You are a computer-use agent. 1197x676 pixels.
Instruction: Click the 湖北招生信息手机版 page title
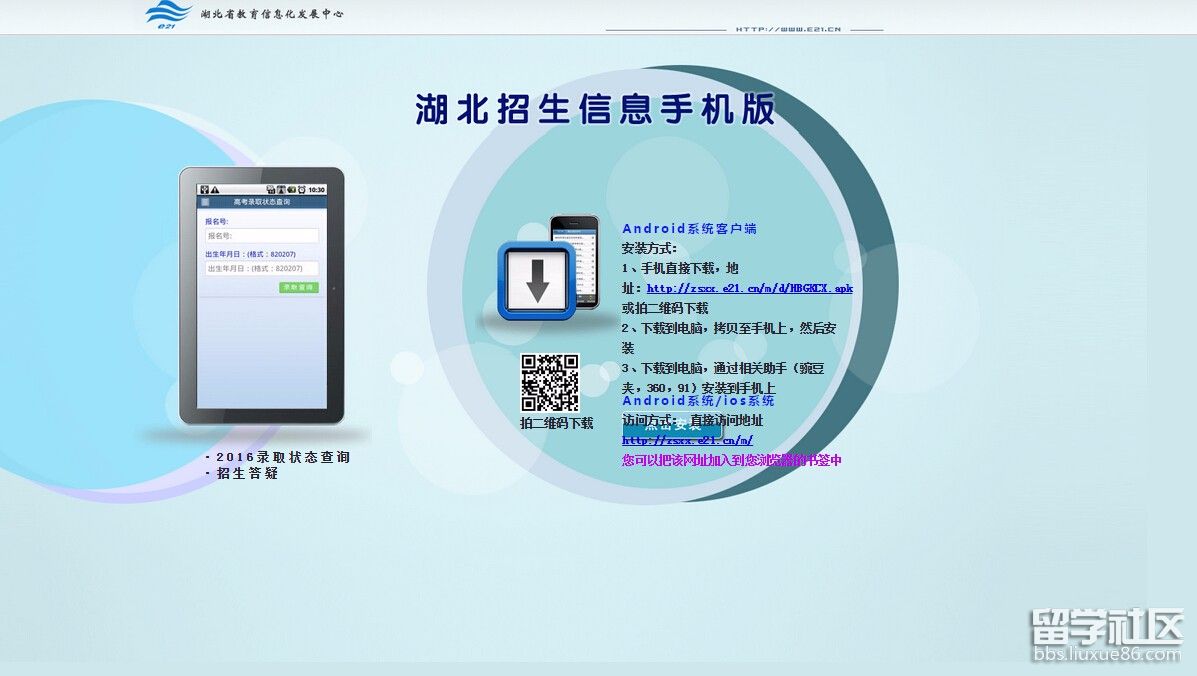pyautogui.click(x=595, y=109)
